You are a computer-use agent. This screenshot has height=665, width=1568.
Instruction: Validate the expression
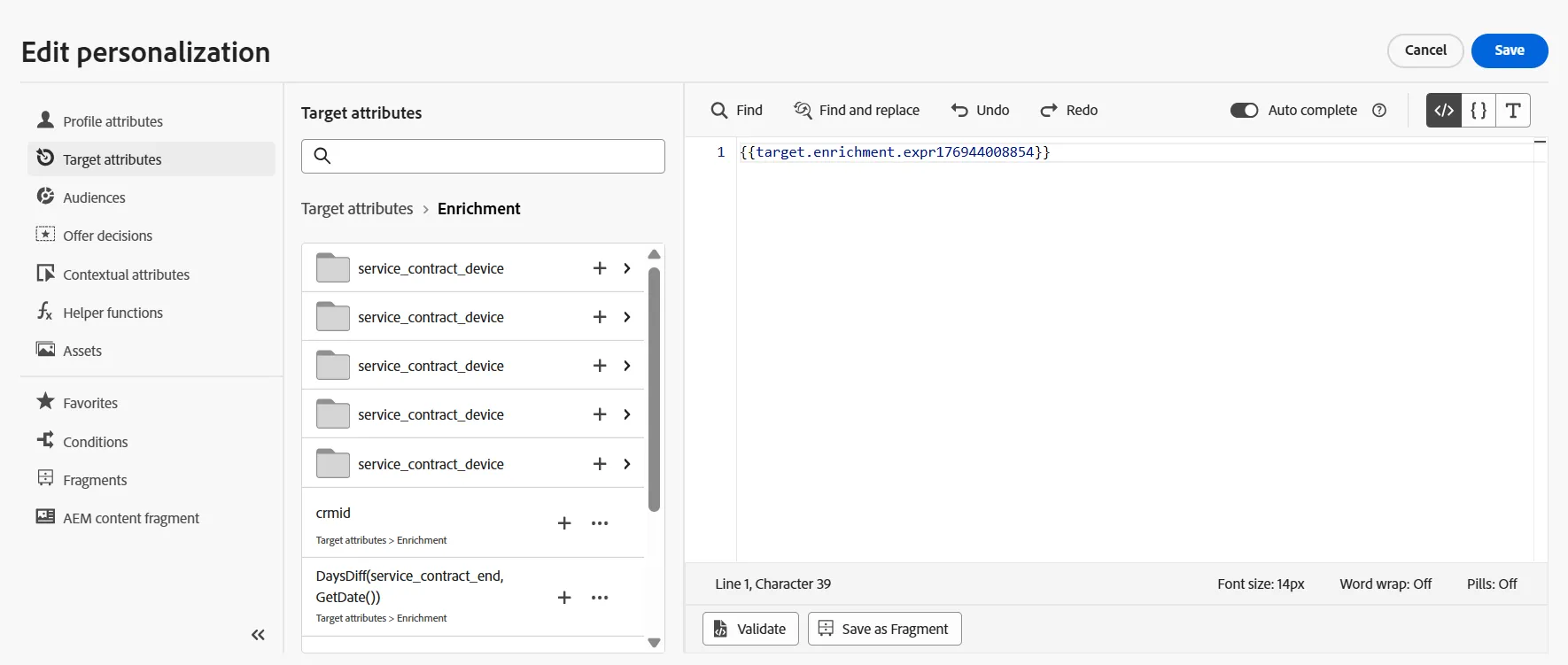750,629
